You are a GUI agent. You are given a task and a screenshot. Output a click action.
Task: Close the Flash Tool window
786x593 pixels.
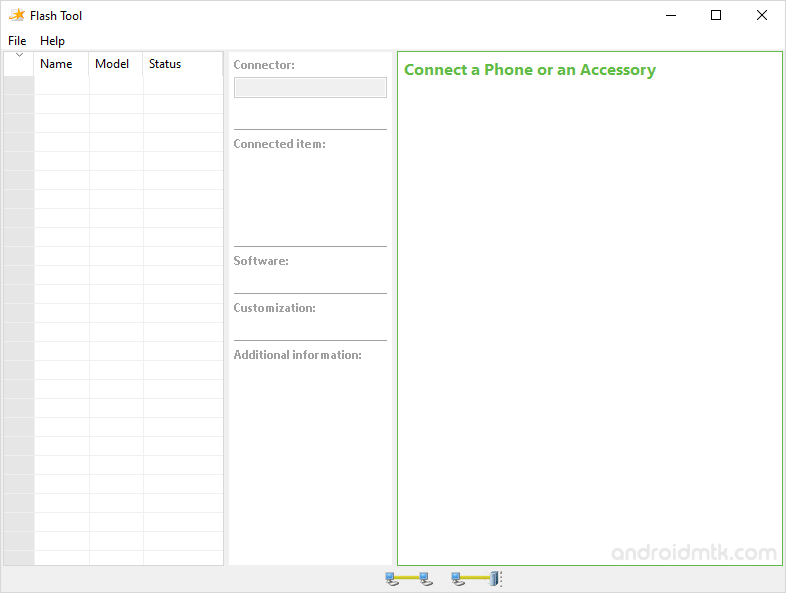[761, 16]
